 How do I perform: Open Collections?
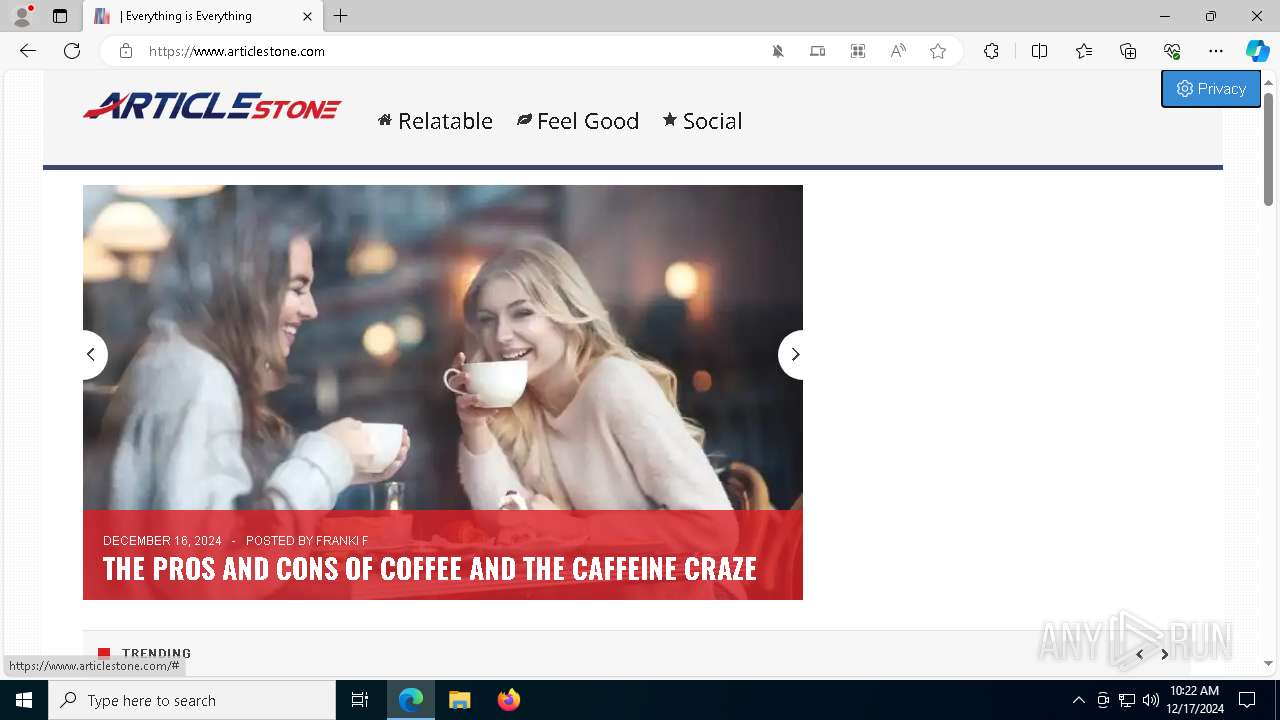point(1128,51)
